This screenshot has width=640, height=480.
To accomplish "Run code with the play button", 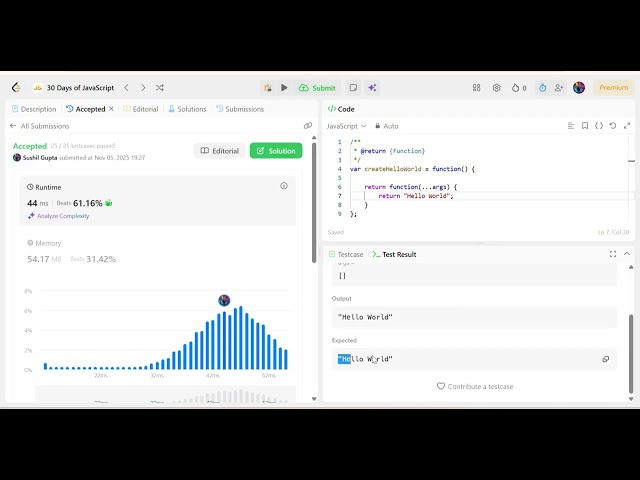I will pyautogui.click(x=284, y=88).
